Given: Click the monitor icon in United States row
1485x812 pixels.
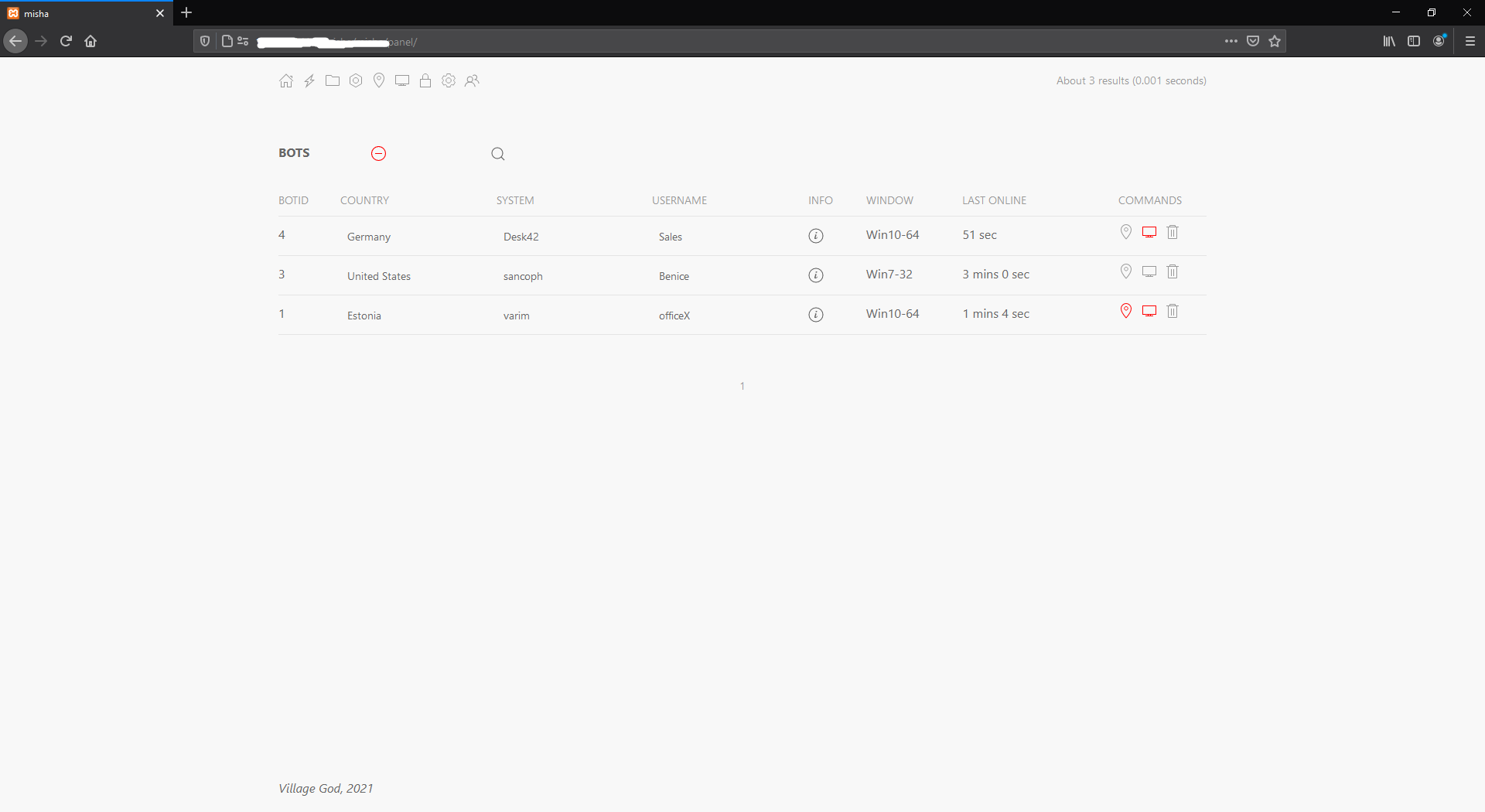Looking at the screenshot, I should point(1149,271).
